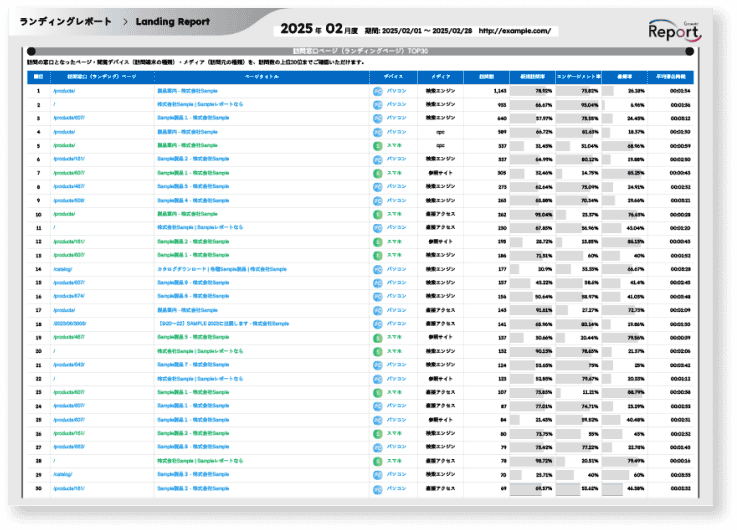Click the new visit rate bar in row 1
Viewport: 737px width, 530px height.
(531, 90)
